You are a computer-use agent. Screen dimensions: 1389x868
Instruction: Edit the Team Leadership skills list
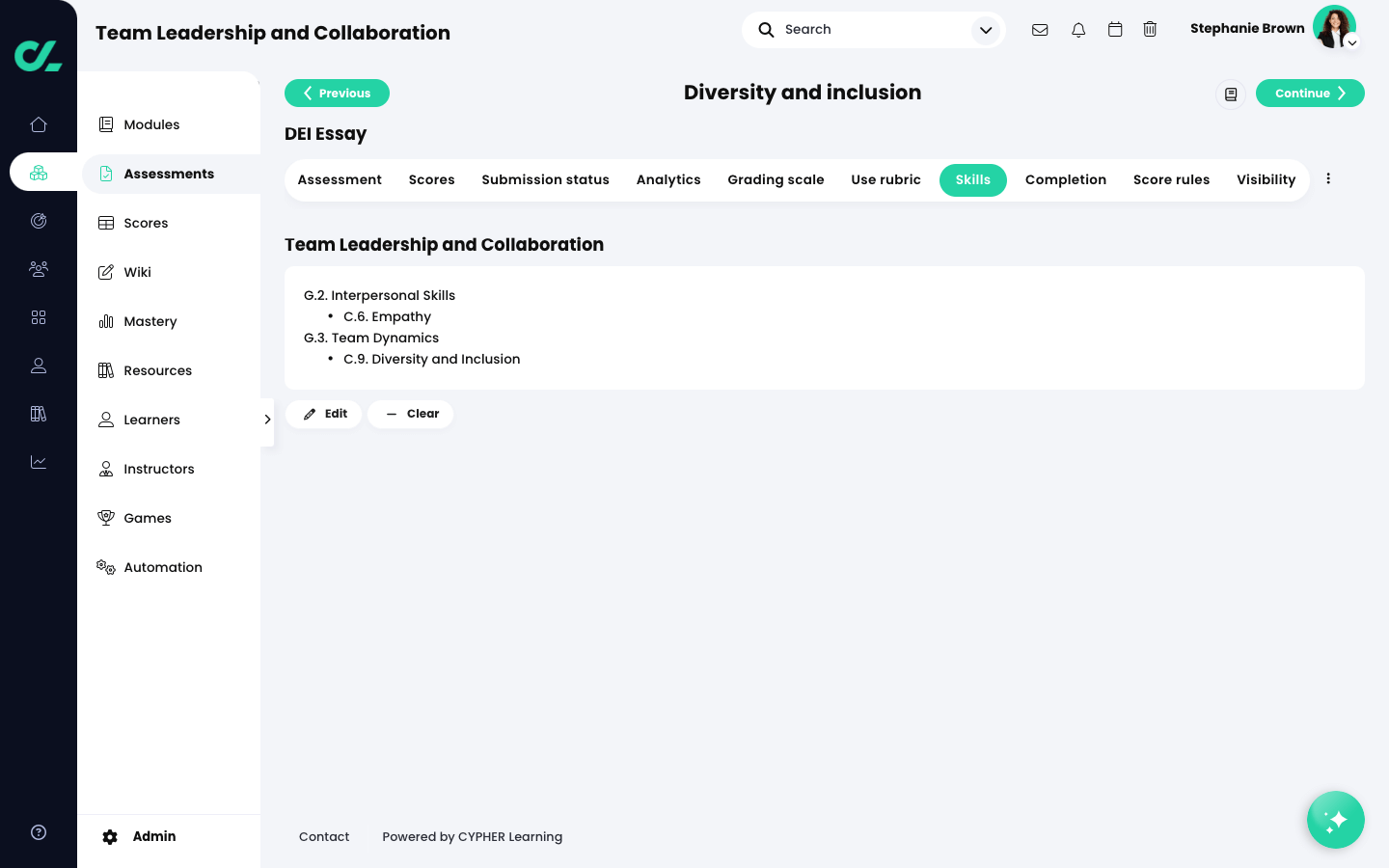click(x=323, y=414)
